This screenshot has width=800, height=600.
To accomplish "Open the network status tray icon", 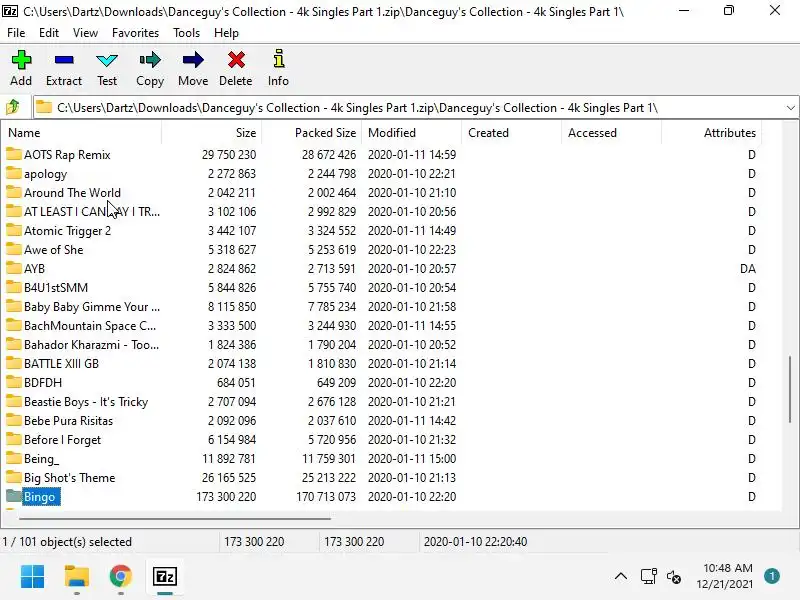I will 648,577.
